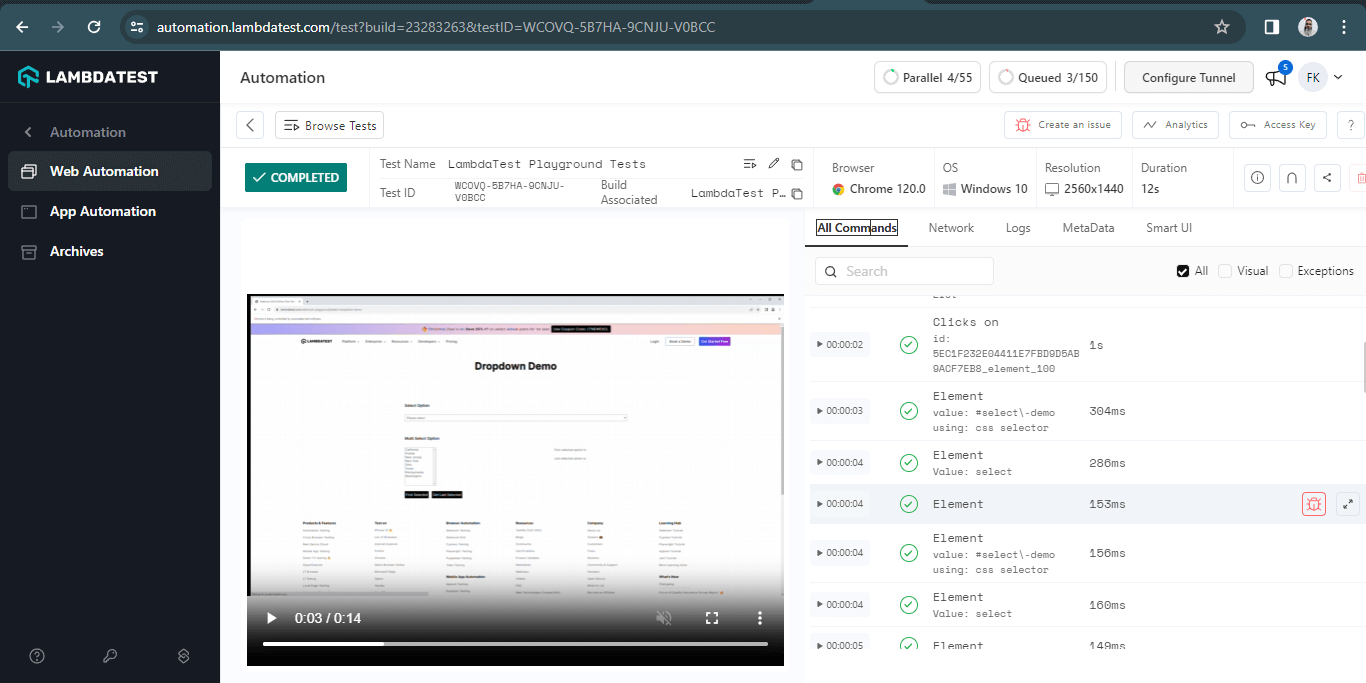Screen dimensions: 1366x683
Task: Copy the Test ID with the copy icon
Action: [797, 194]
